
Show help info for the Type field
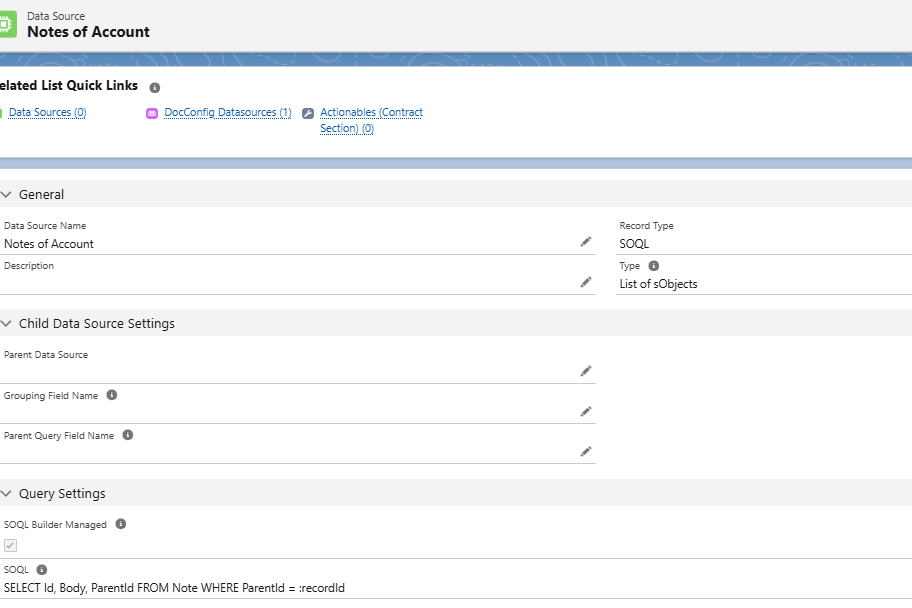click(654, 266)
